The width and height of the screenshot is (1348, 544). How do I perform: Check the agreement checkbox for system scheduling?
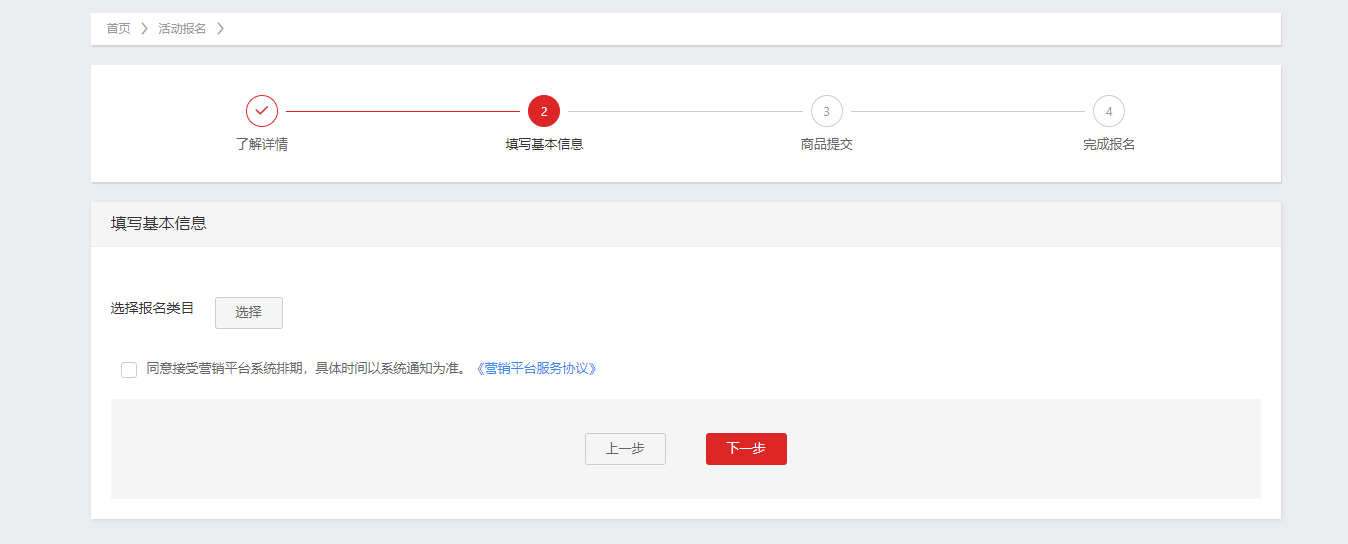point(129,370)
